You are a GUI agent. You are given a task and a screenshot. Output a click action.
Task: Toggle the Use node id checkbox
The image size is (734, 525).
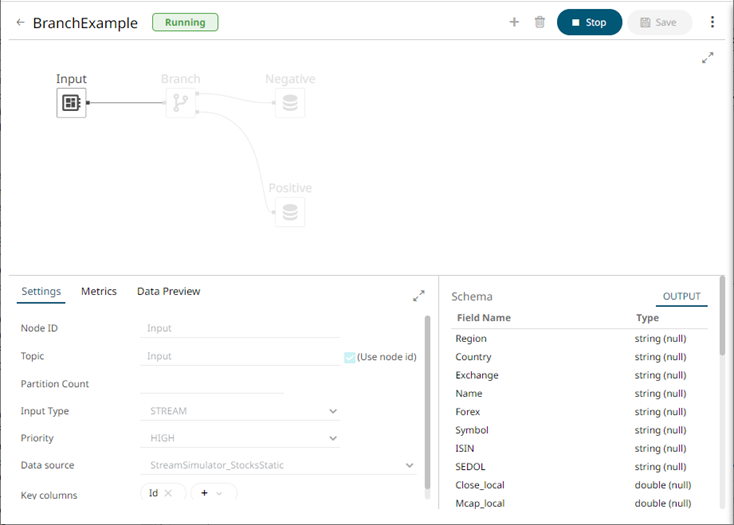349,357
